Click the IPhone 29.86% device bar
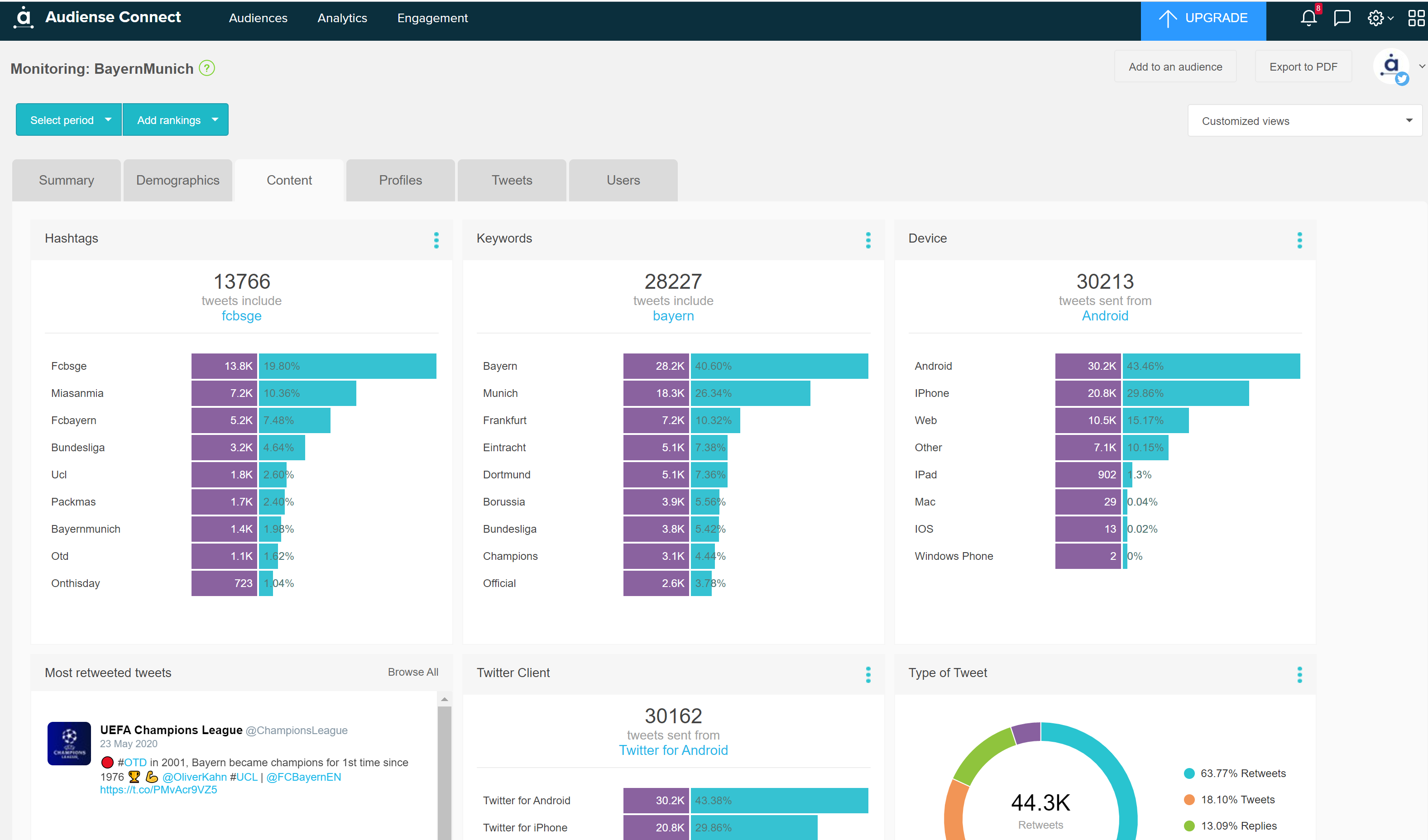Image resolution: width=1428 pixels, height=840 pixels. tap(1185, 393)
